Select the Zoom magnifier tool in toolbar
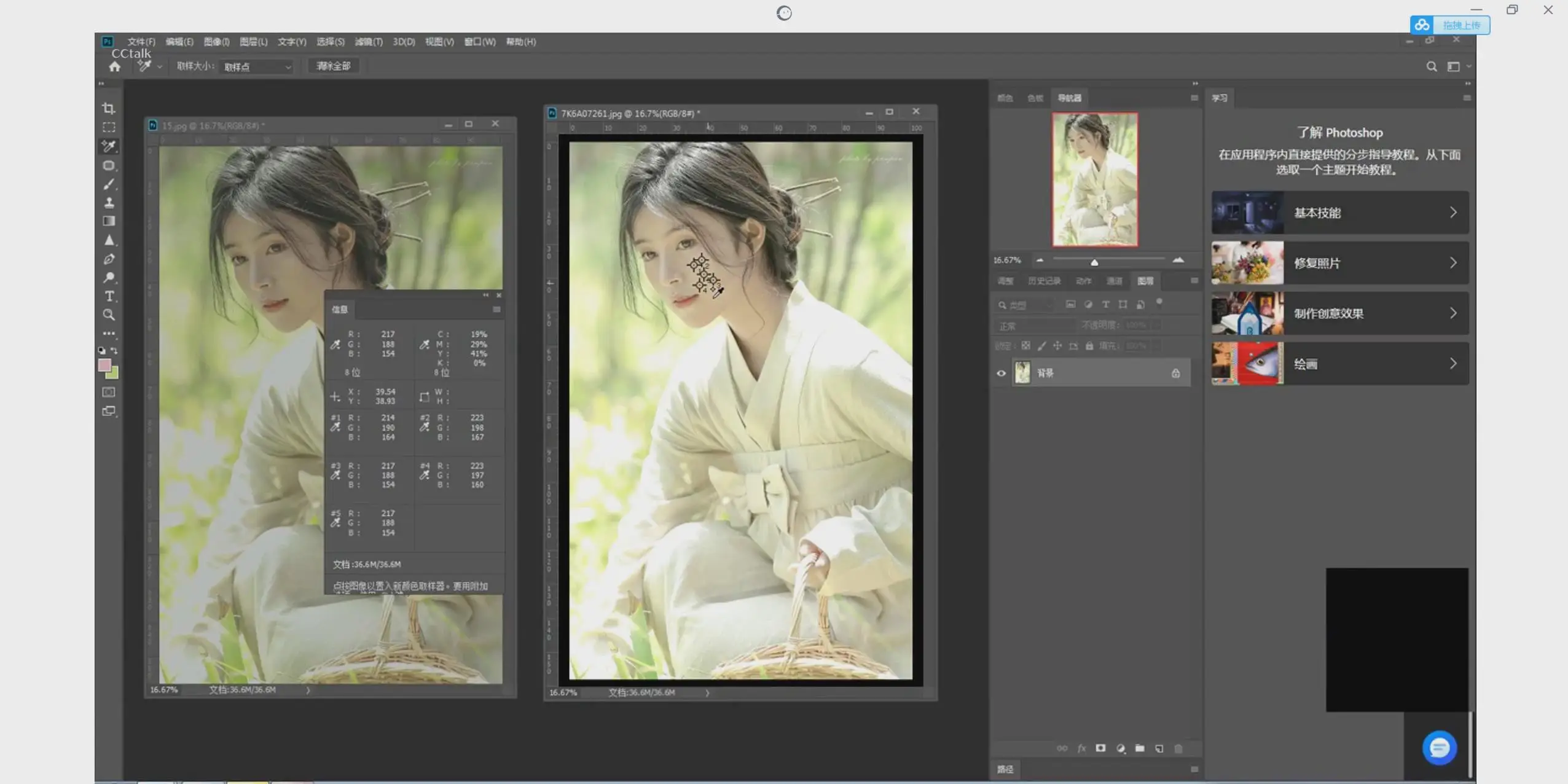This screenshot has height=784, width=1568. [x=109, y=315]
